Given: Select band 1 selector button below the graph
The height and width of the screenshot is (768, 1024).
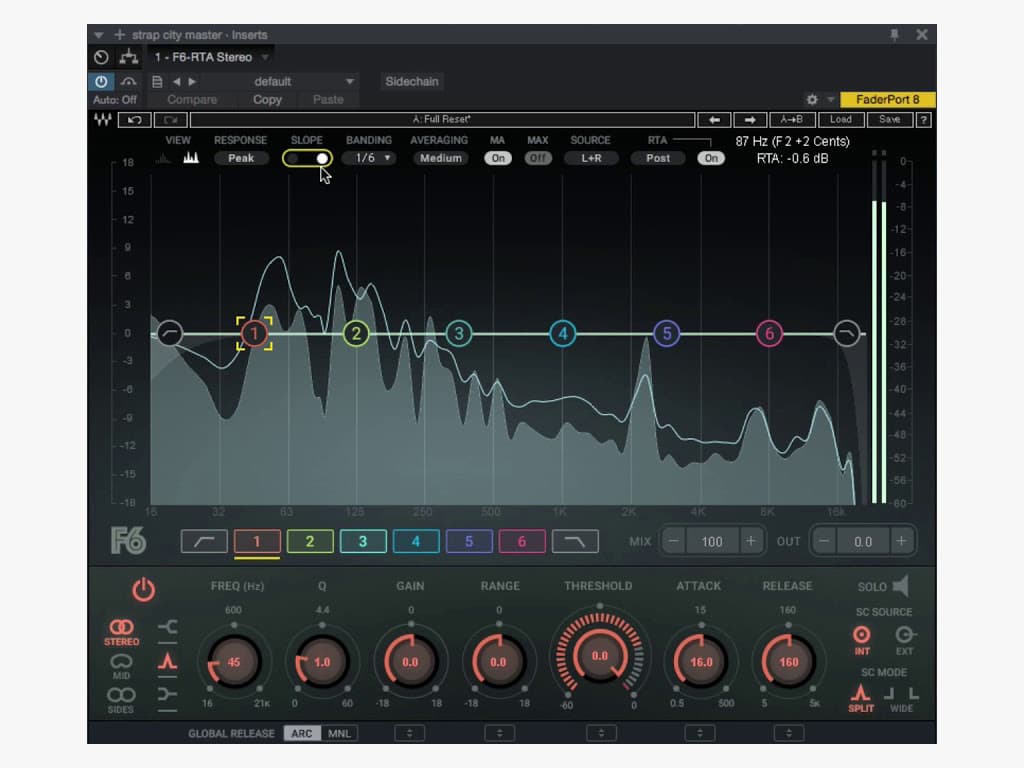Looking at the screenshot, I should (257, 541).
